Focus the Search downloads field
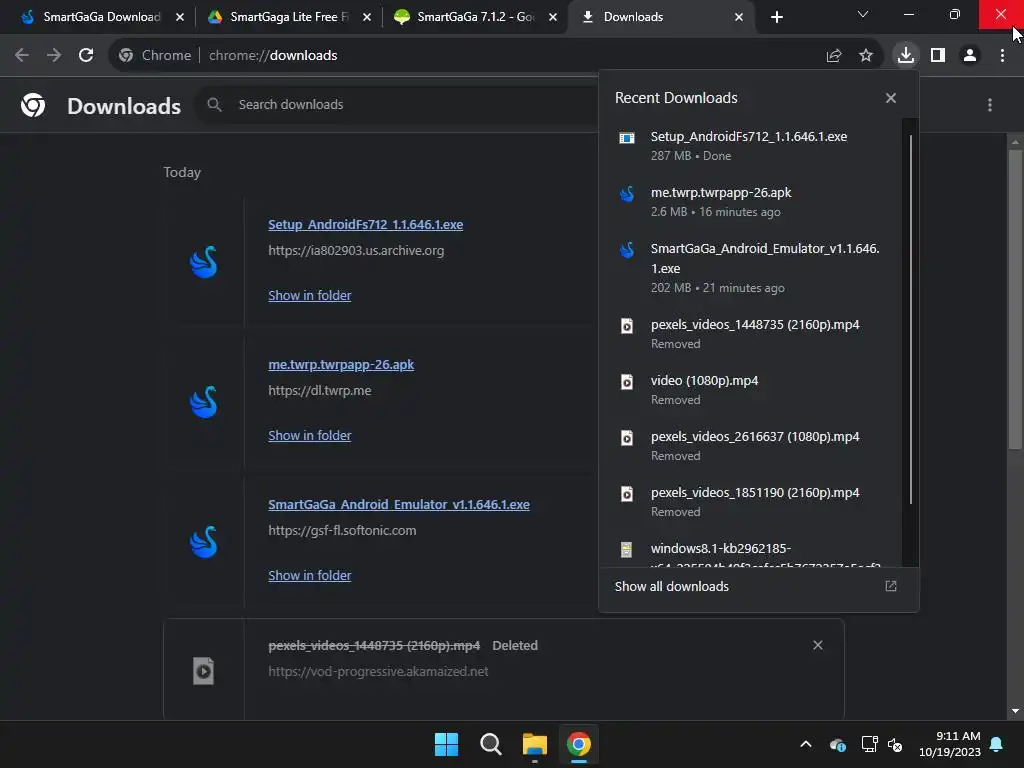 coord(398,104)
